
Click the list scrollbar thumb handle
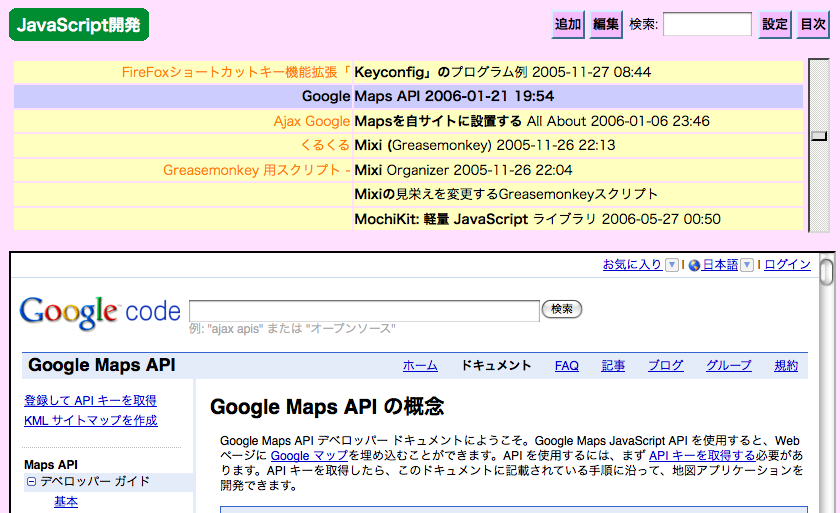[819, 136]
